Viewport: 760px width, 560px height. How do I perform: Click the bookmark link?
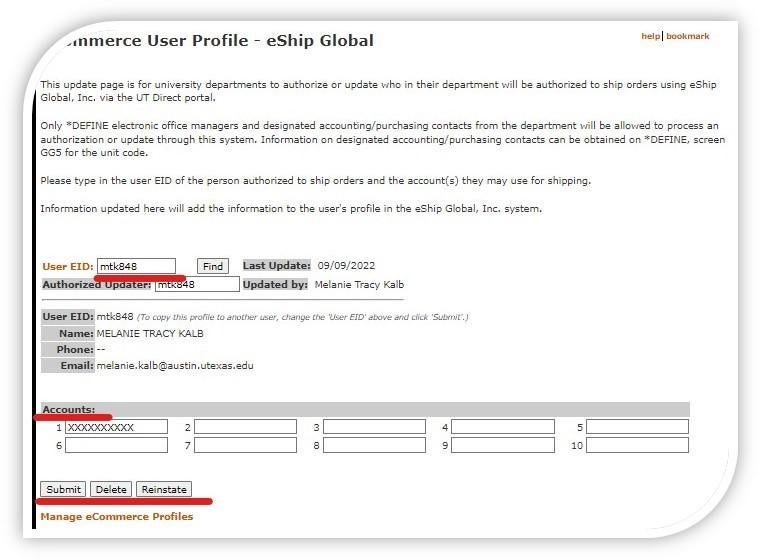[687, 36]
